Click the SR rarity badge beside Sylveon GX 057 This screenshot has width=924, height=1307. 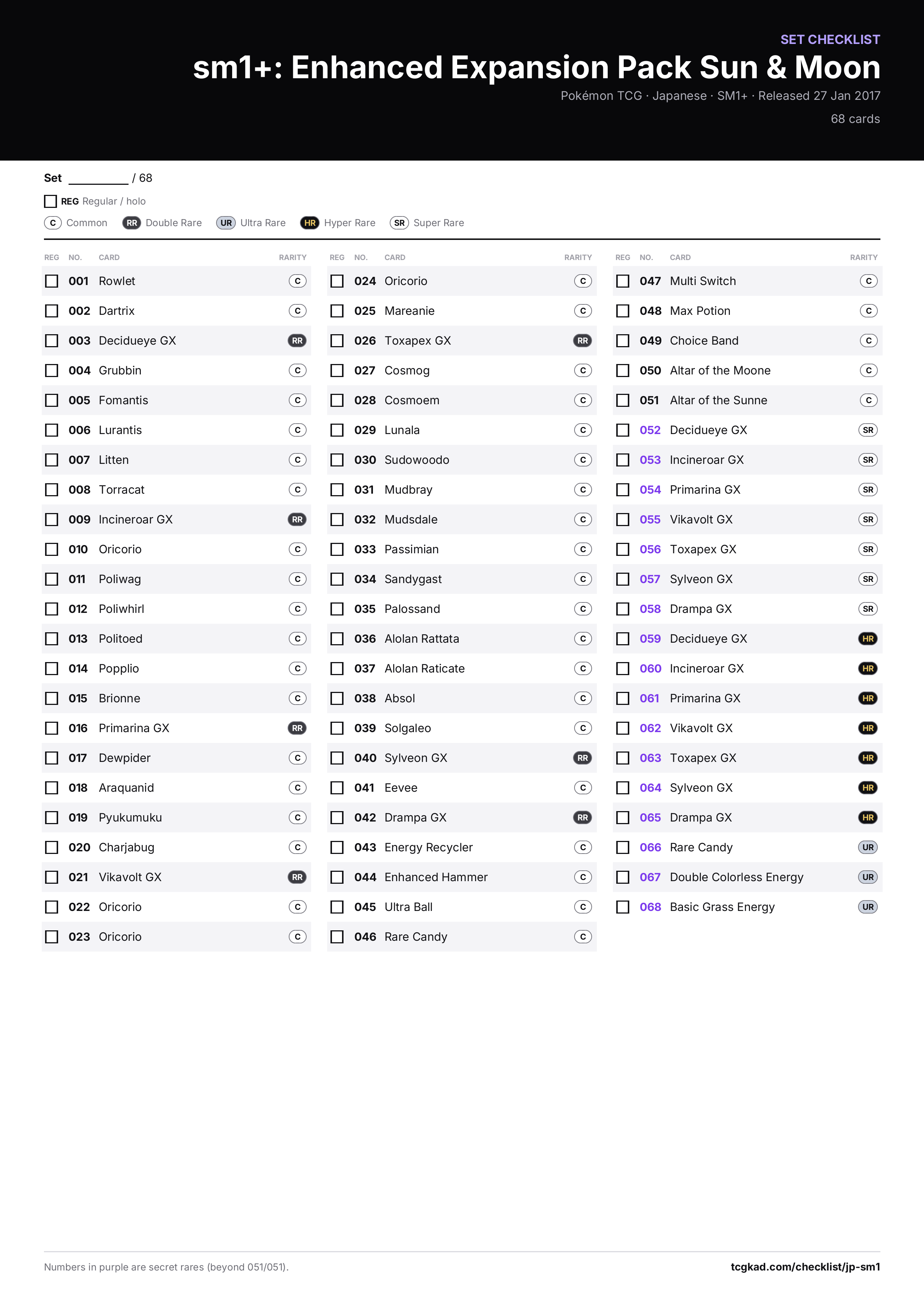(868, 579)
